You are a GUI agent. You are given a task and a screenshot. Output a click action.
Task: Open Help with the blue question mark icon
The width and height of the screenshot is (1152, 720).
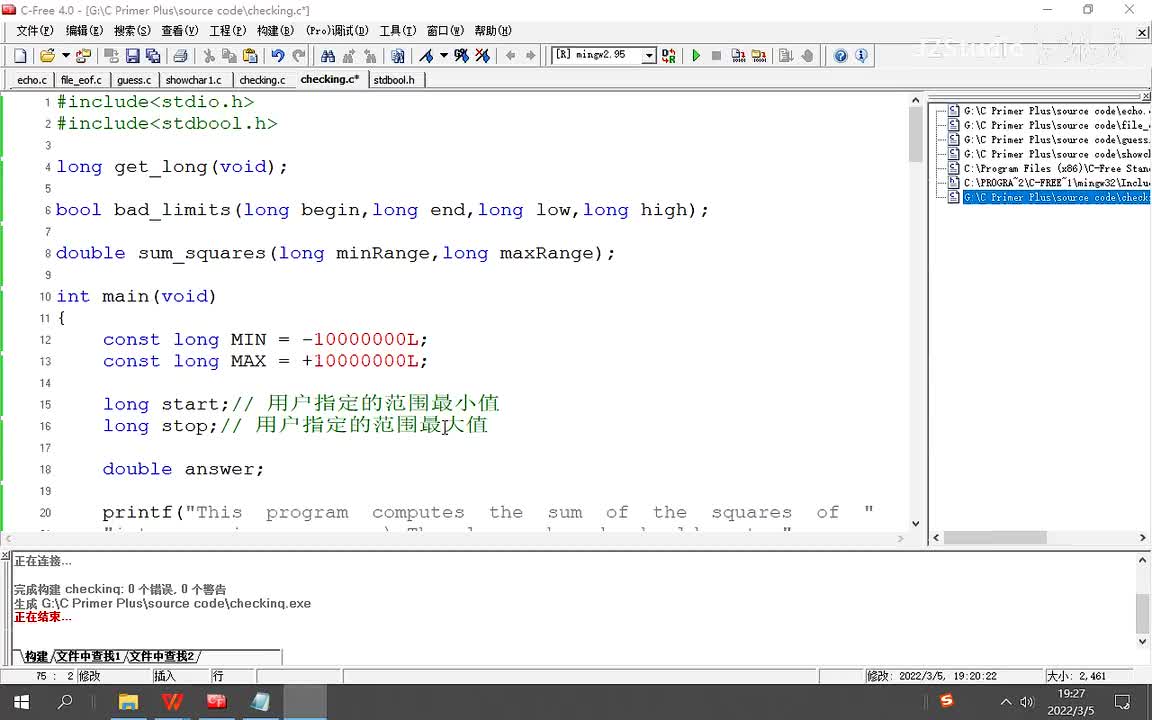point(840,56)
